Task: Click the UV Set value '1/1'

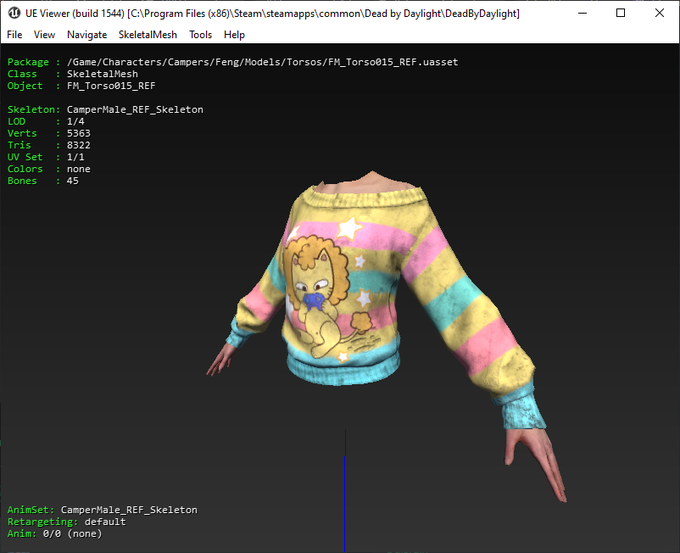Action: pyautogui.click(x=75, y=157)
